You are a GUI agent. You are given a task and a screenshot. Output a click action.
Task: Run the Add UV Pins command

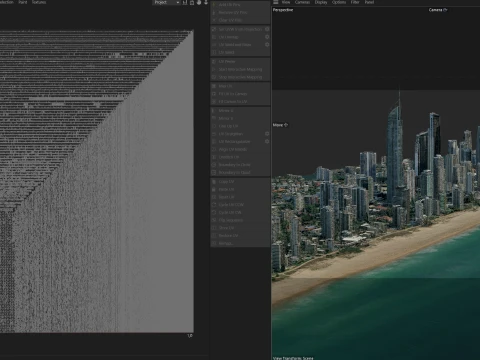pos(240,5)
